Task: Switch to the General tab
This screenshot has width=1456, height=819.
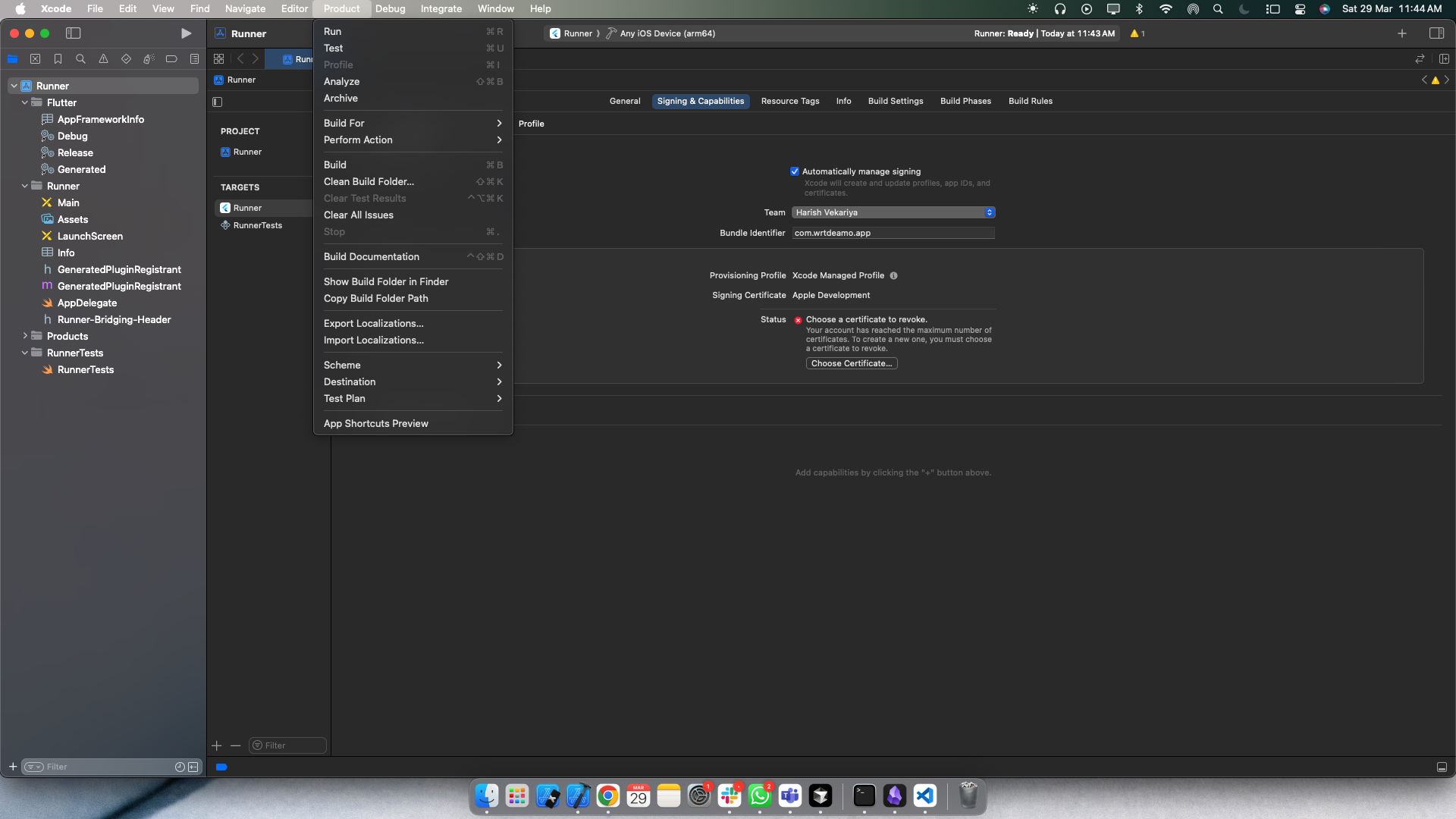Action: coord(625,101)
